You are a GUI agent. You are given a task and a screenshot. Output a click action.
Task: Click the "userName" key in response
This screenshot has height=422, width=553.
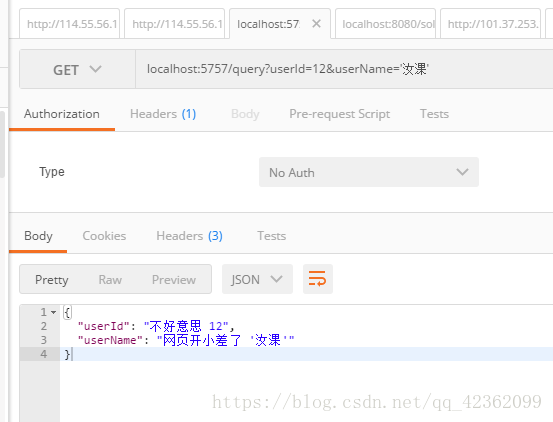coord(110,340)
